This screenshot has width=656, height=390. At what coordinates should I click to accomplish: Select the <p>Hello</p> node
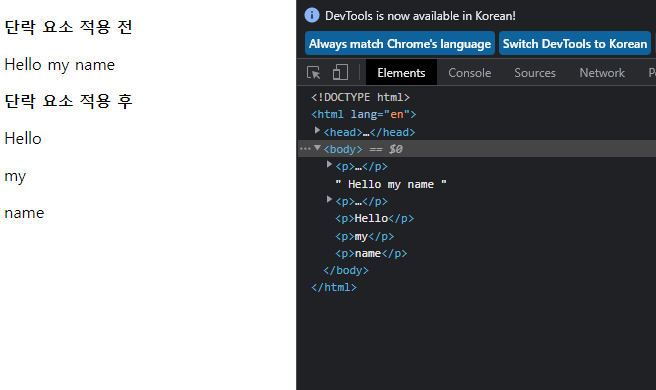374,218
